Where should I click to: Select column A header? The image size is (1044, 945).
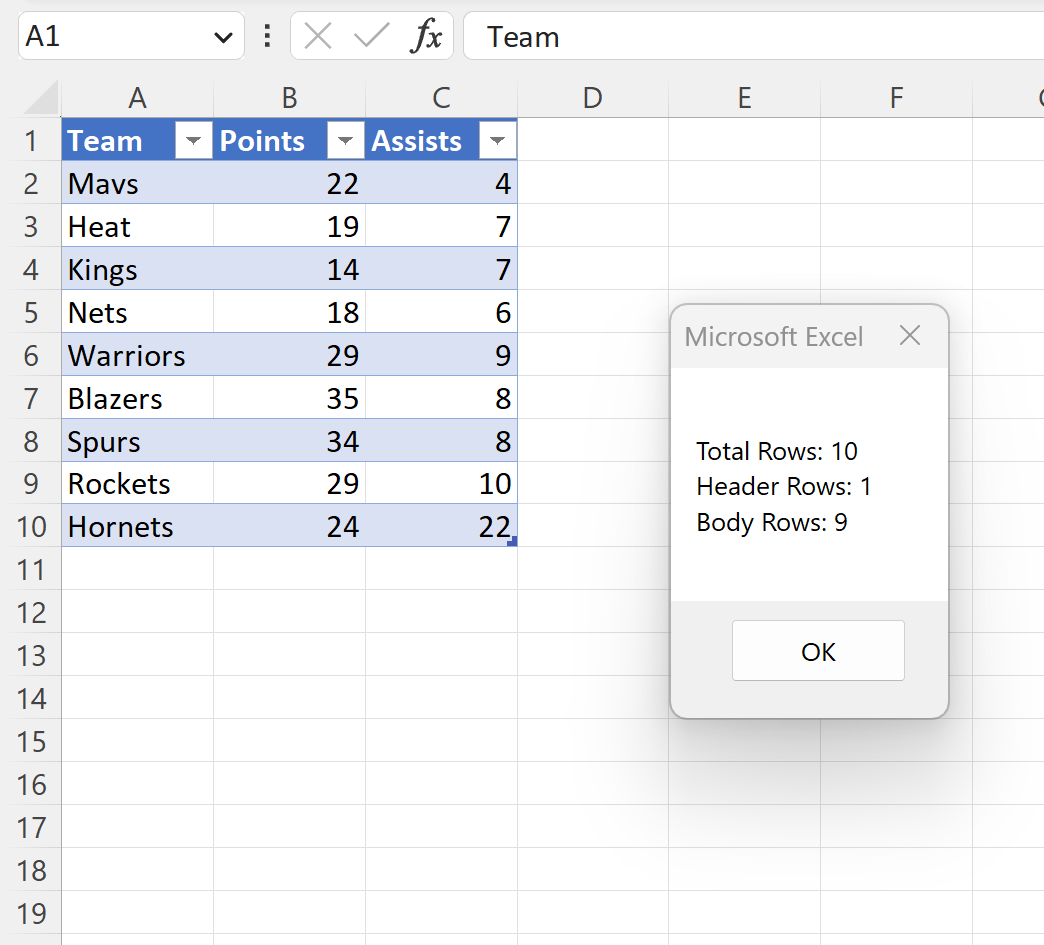(137, 98)
